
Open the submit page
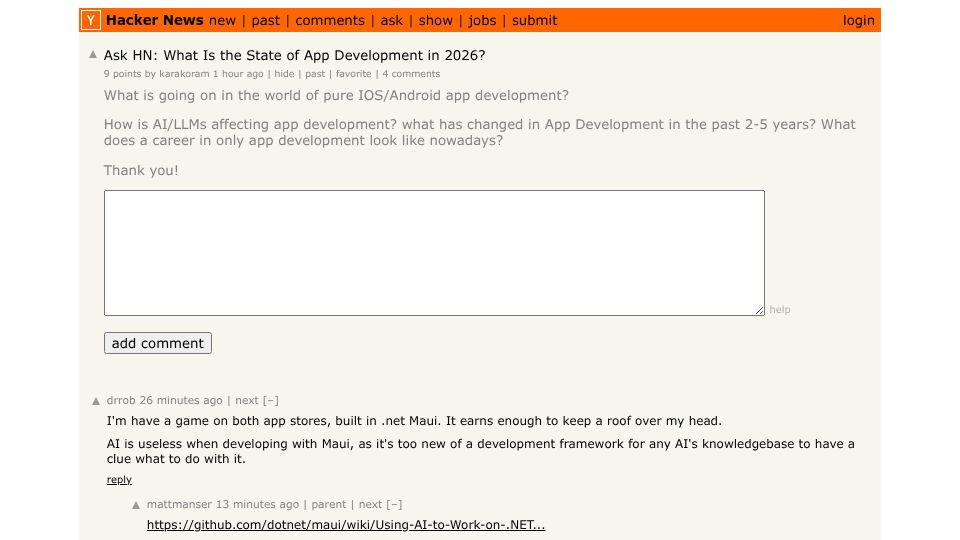[534, 21]
